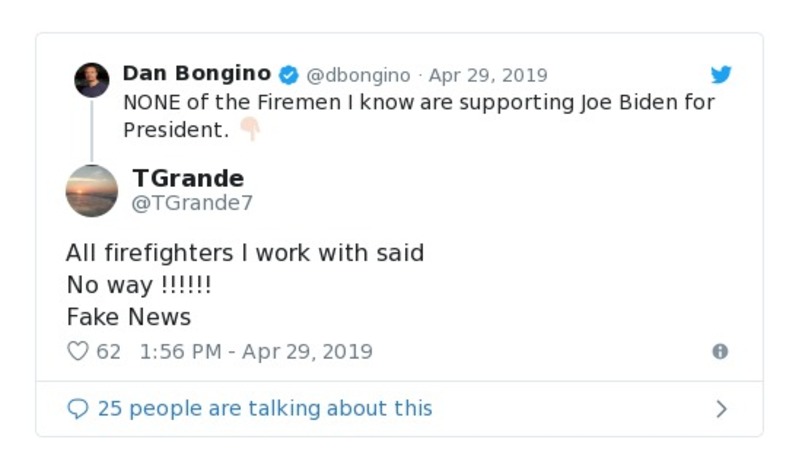The height and width of the screenshot is (468, 799).
Task: Click the blue speech bubble icon
Action: (x=78, y=408)
